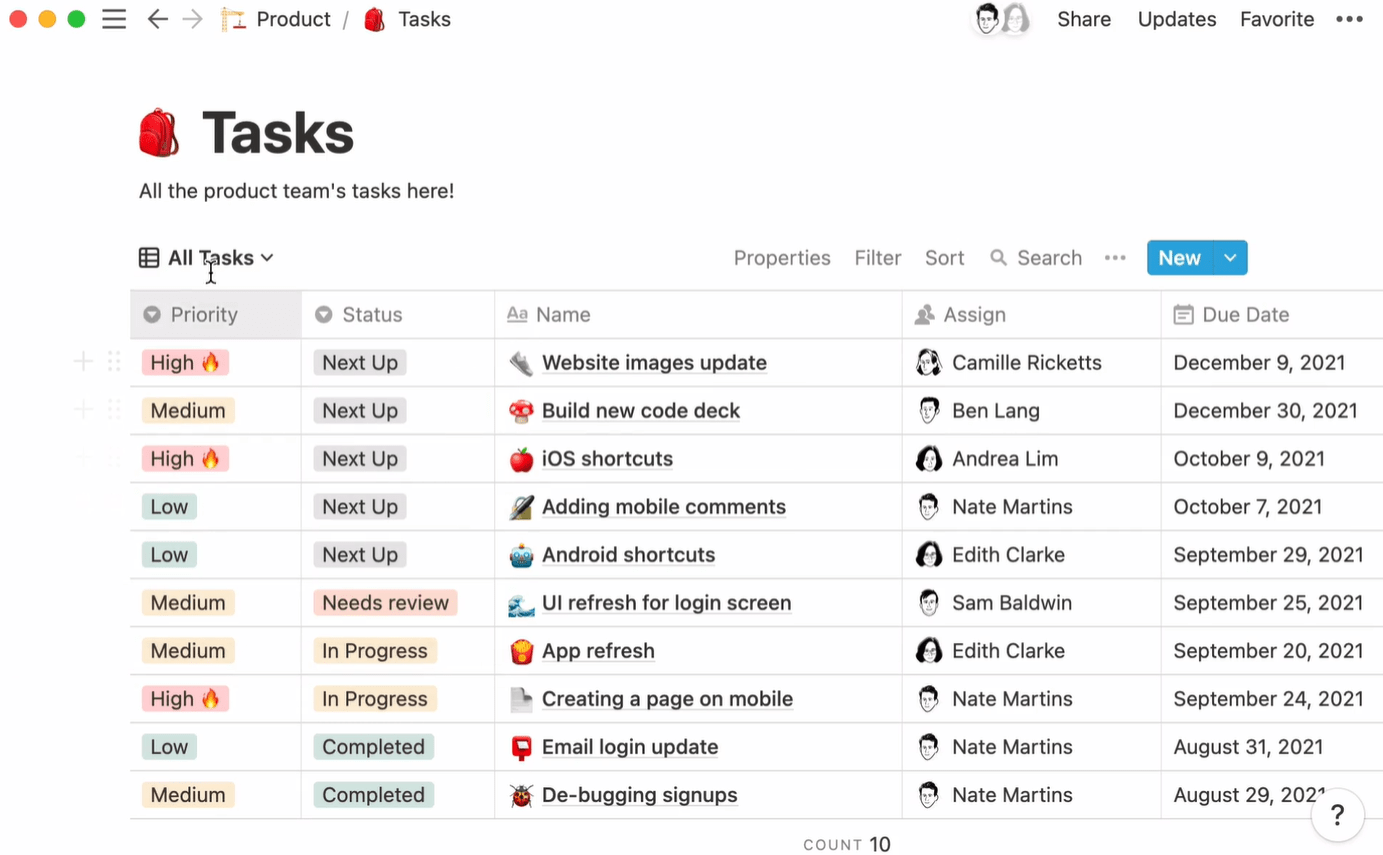1383x855 pixels.
Task: Click the Product crane icon in breadcrumb
Action: (x=233, y=19)
